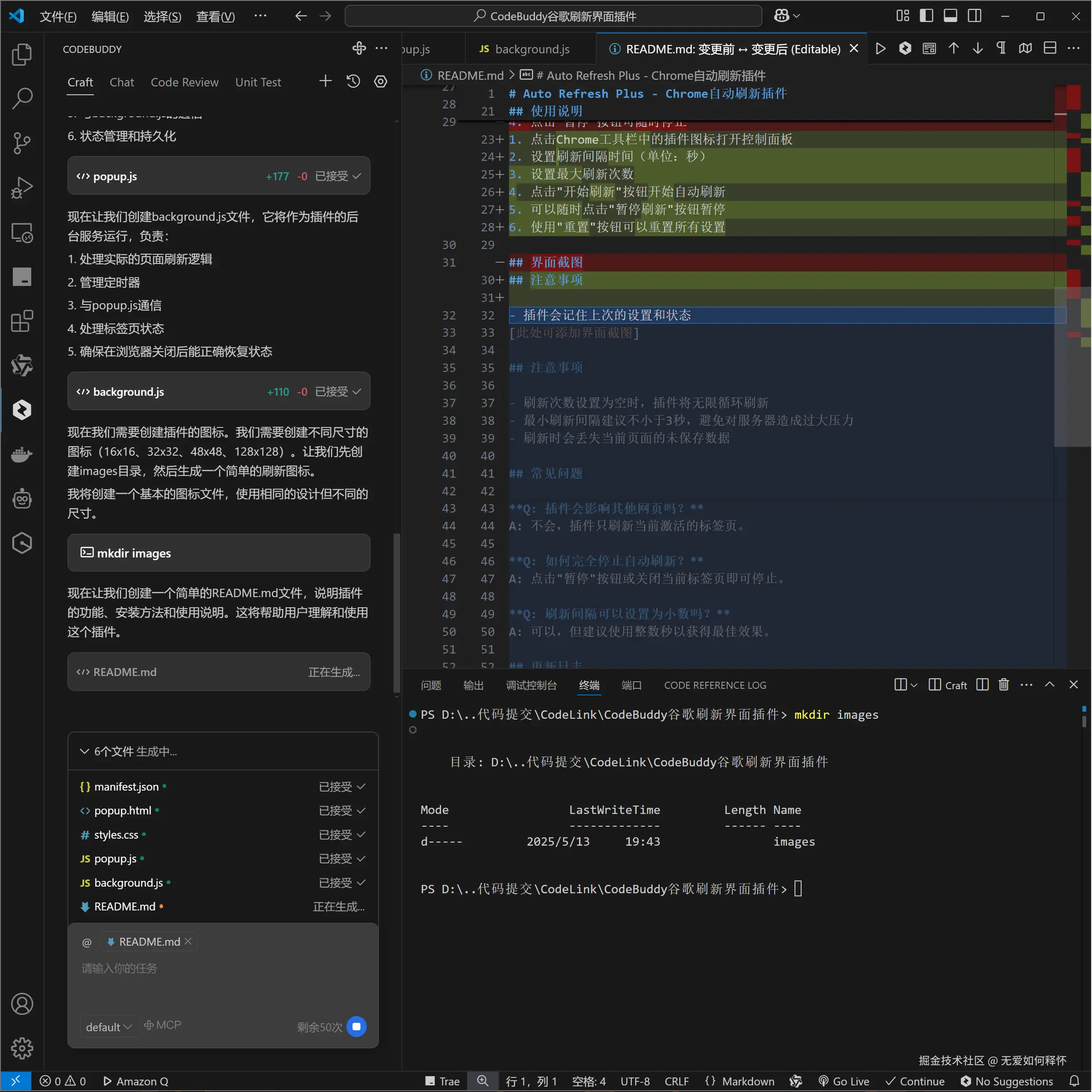Go to next change arrow
1092x1092 pixels.
pyautogui.click(x=978, y=48)
